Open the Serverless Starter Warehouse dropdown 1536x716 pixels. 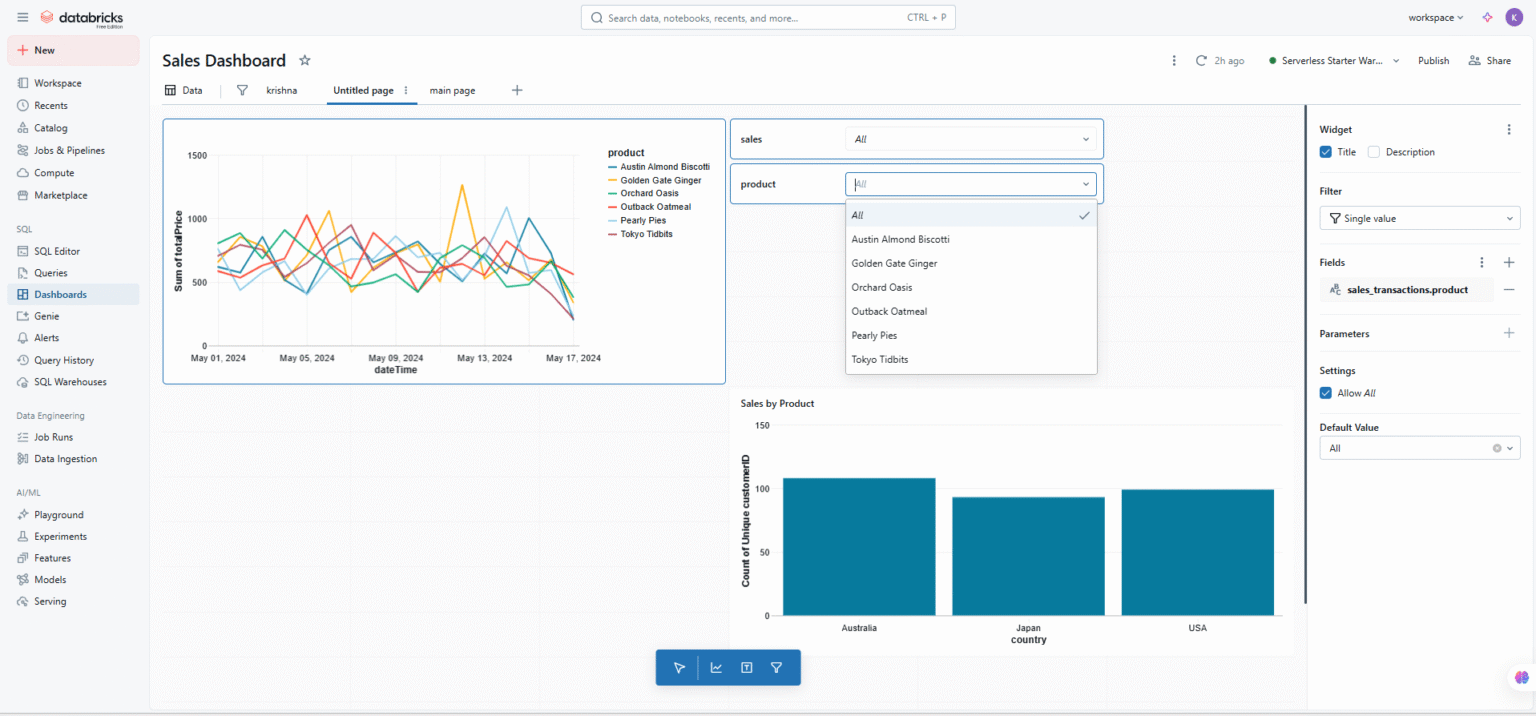tap(1333, 60)
